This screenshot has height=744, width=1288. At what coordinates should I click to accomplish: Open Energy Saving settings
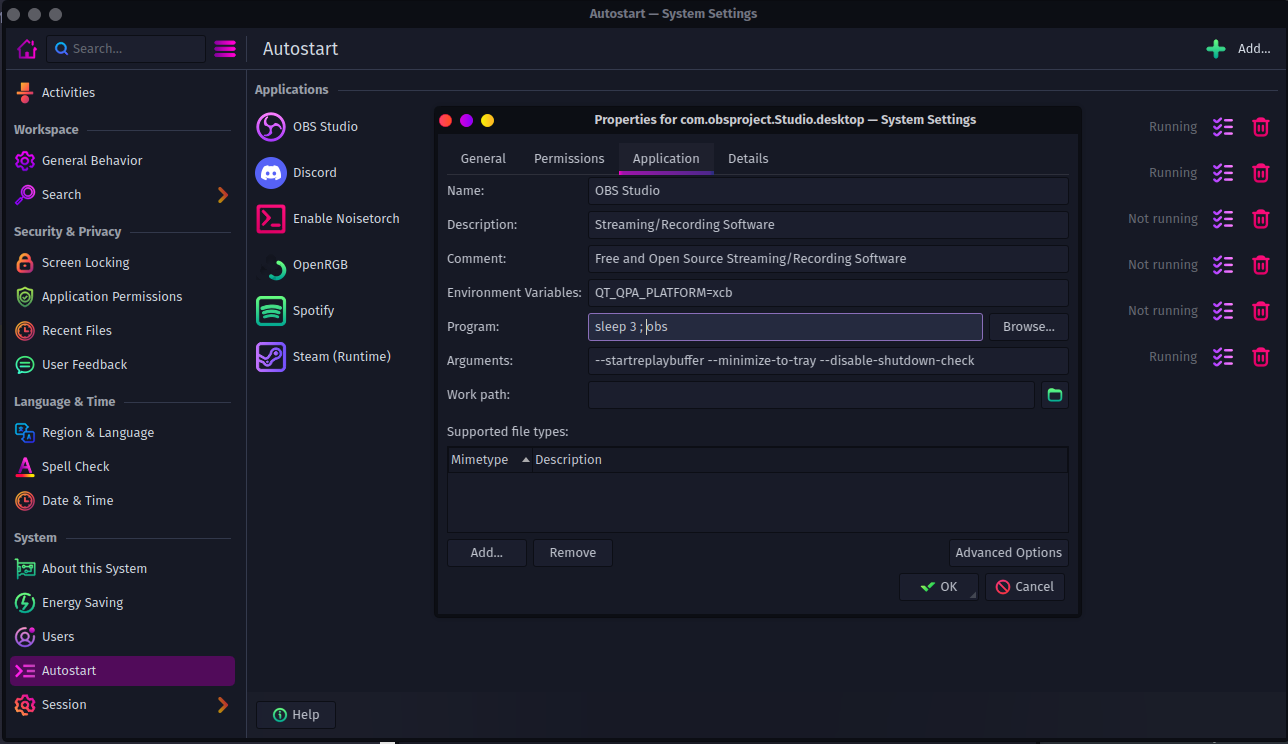(x=122, y=603)
